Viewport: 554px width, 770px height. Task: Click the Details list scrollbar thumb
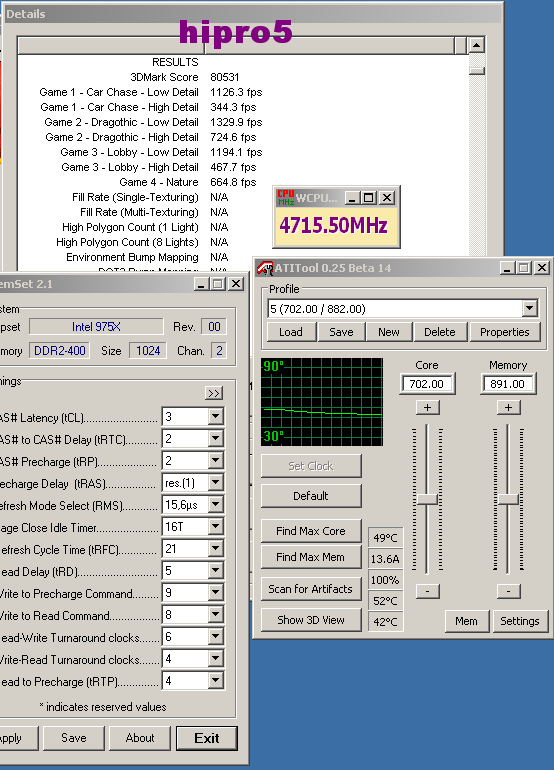(476, 71)
